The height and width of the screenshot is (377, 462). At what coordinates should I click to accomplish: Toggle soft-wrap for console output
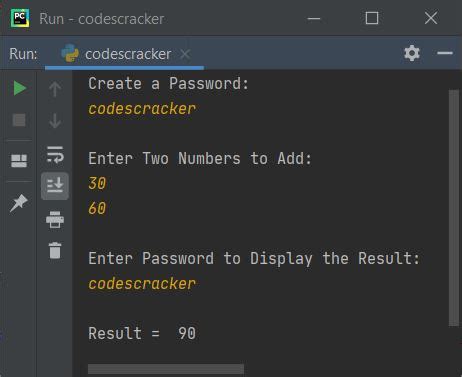click(55, 155)
